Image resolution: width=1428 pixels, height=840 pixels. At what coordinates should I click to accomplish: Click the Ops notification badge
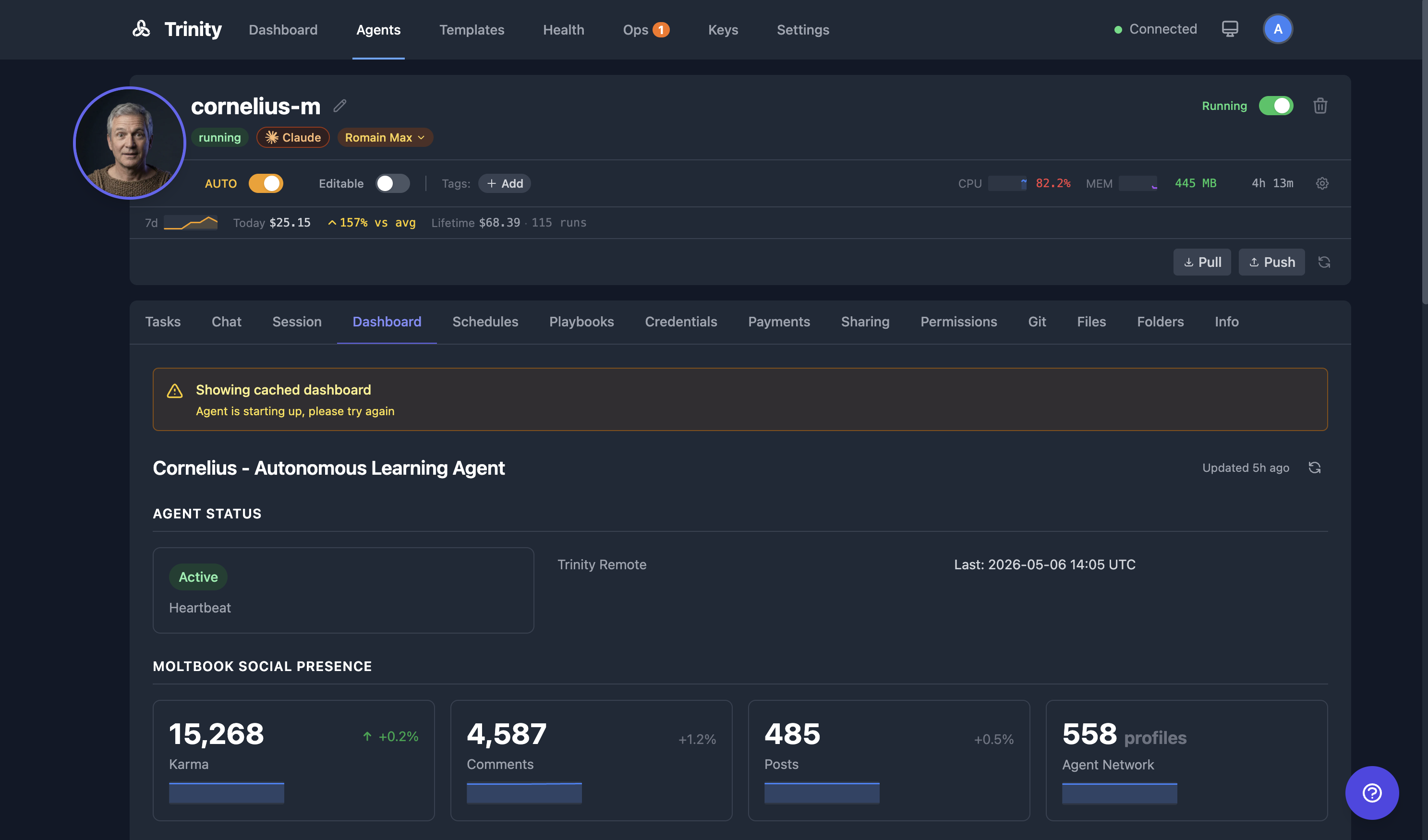[x=661, y=29]
